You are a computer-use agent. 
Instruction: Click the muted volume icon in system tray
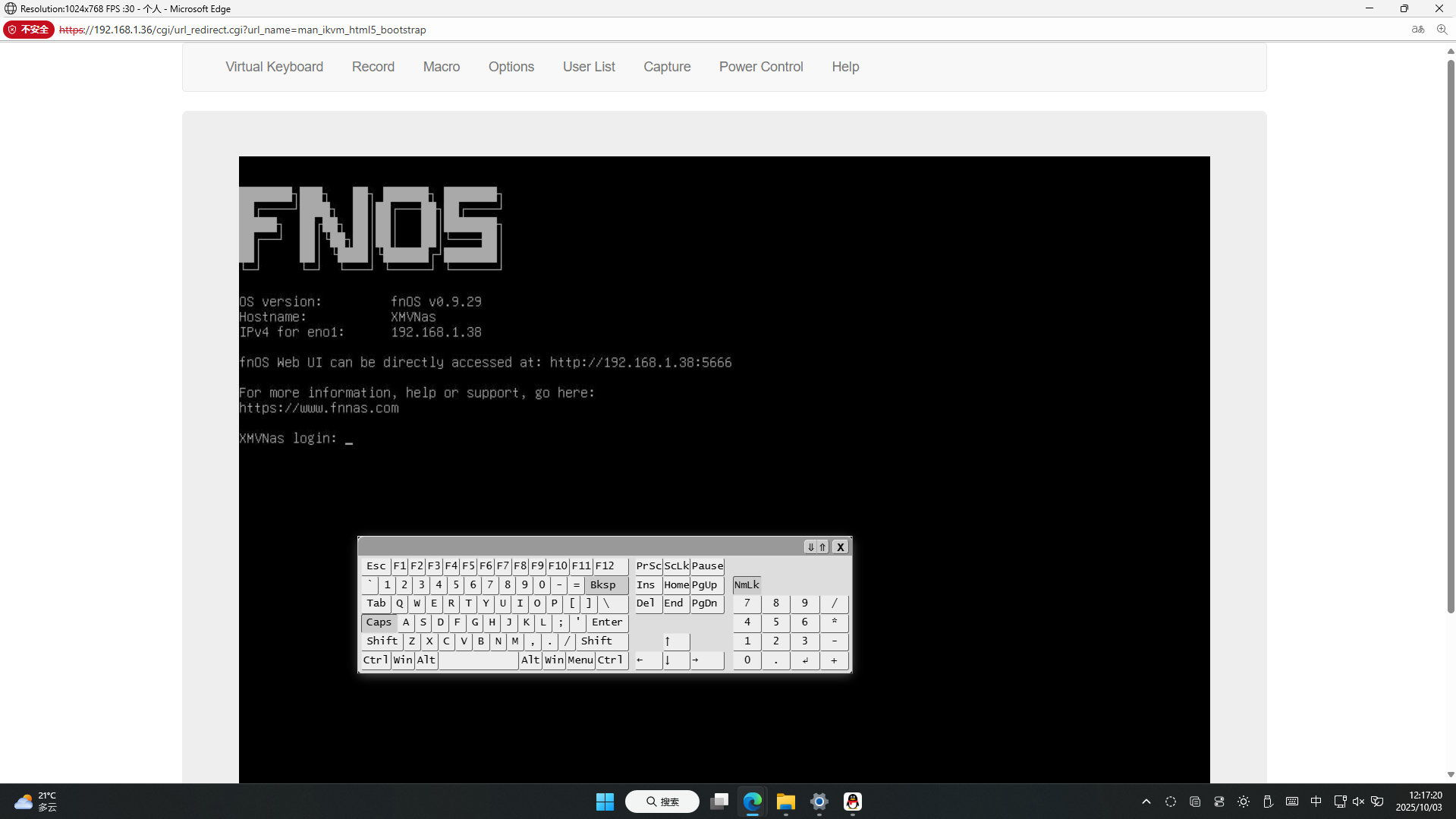point(1358,802)
